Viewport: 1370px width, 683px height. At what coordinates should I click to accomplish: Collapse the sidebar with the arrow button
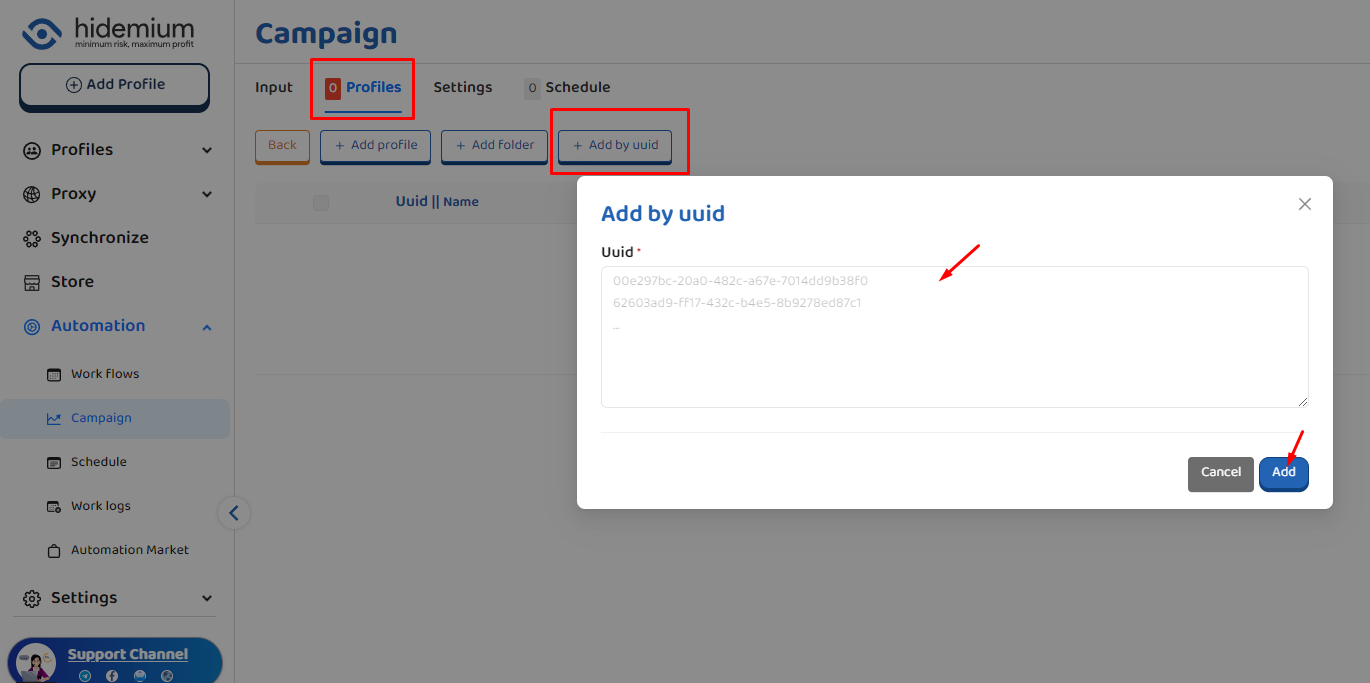pos(234,513)
